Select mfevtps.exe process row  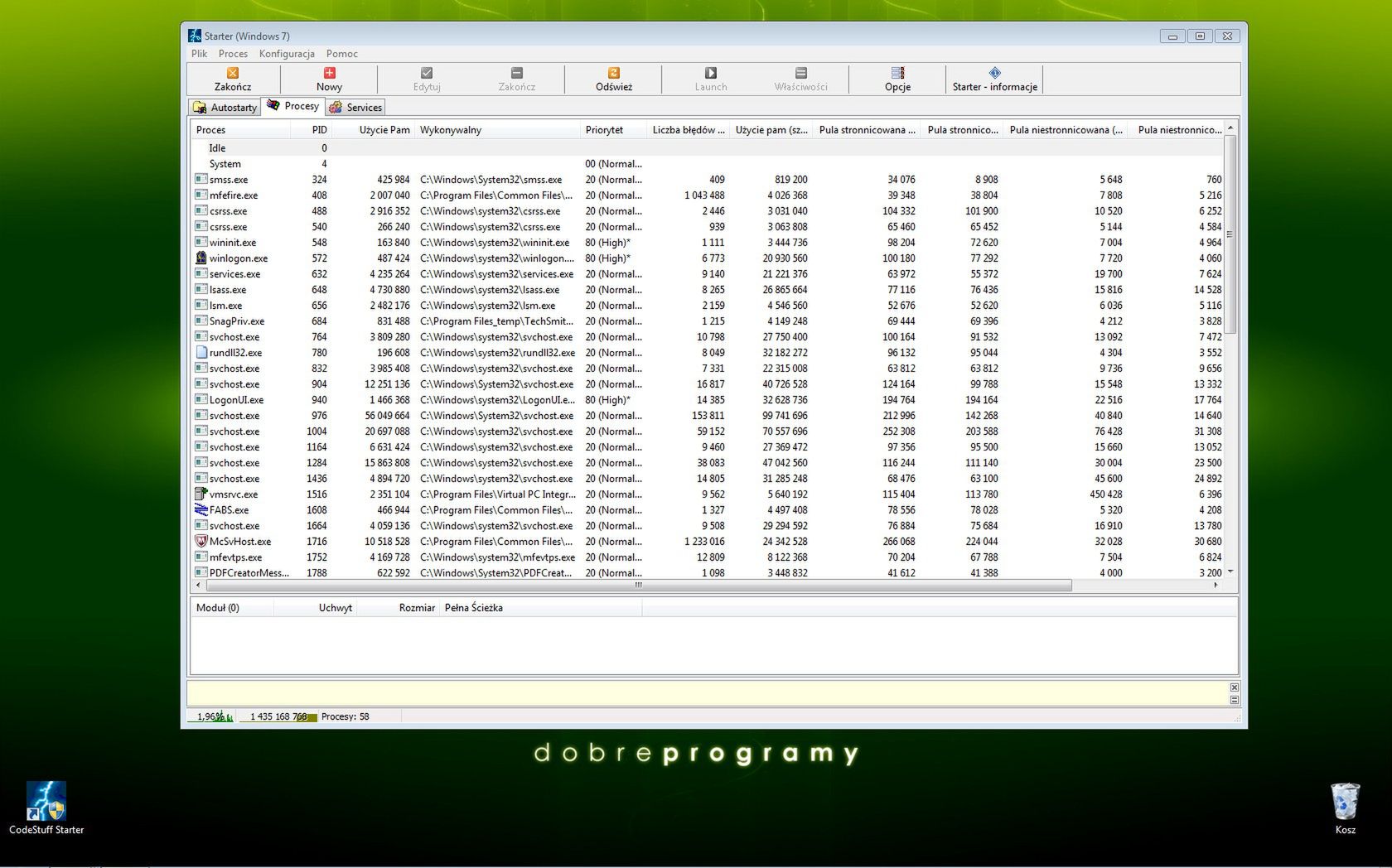click(708, 557)
